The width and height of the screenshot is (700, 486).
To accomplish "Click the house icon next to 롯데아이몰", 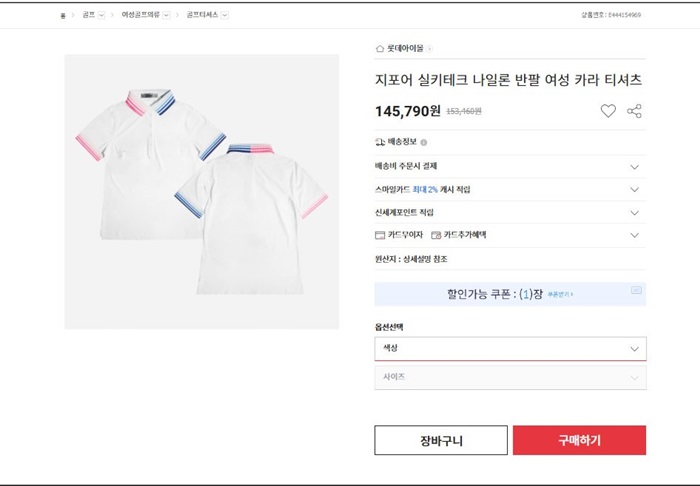I will point(380,48).
